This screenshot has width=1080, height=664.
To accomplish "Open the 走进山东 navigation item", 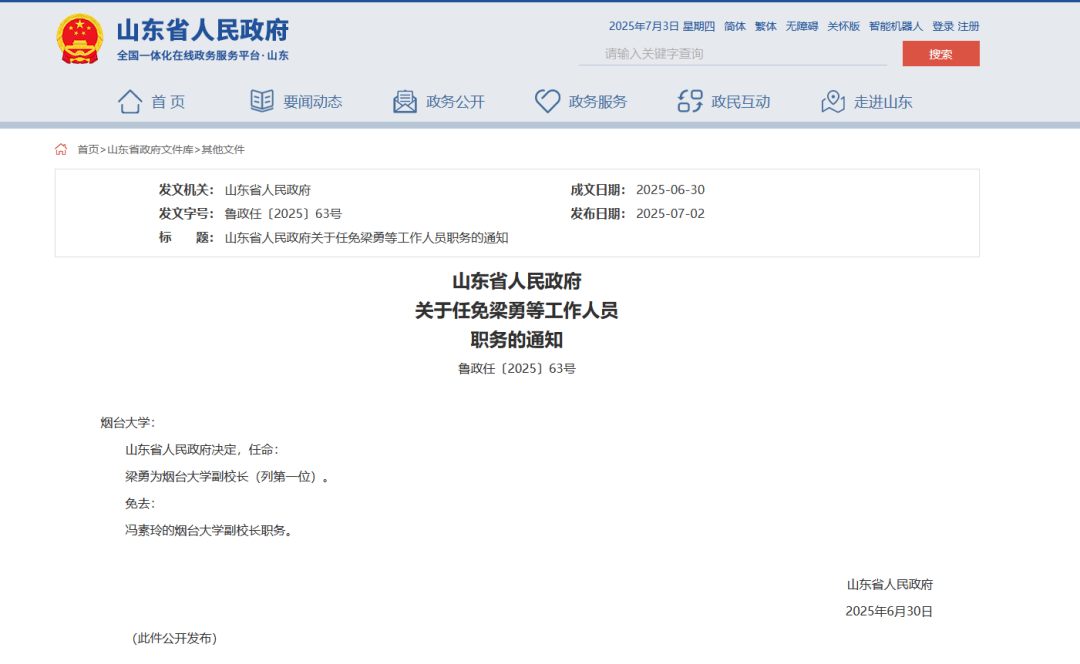I will pyautogui.click(x=883, y=102).
